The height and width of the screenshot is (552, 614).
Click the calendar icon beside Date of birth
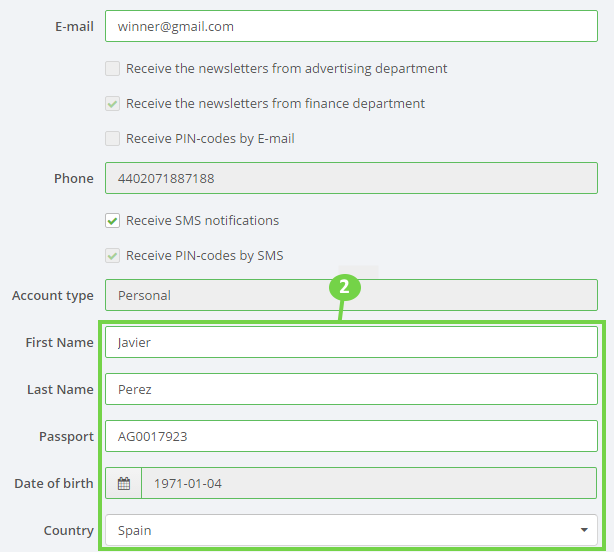(124, 484)
